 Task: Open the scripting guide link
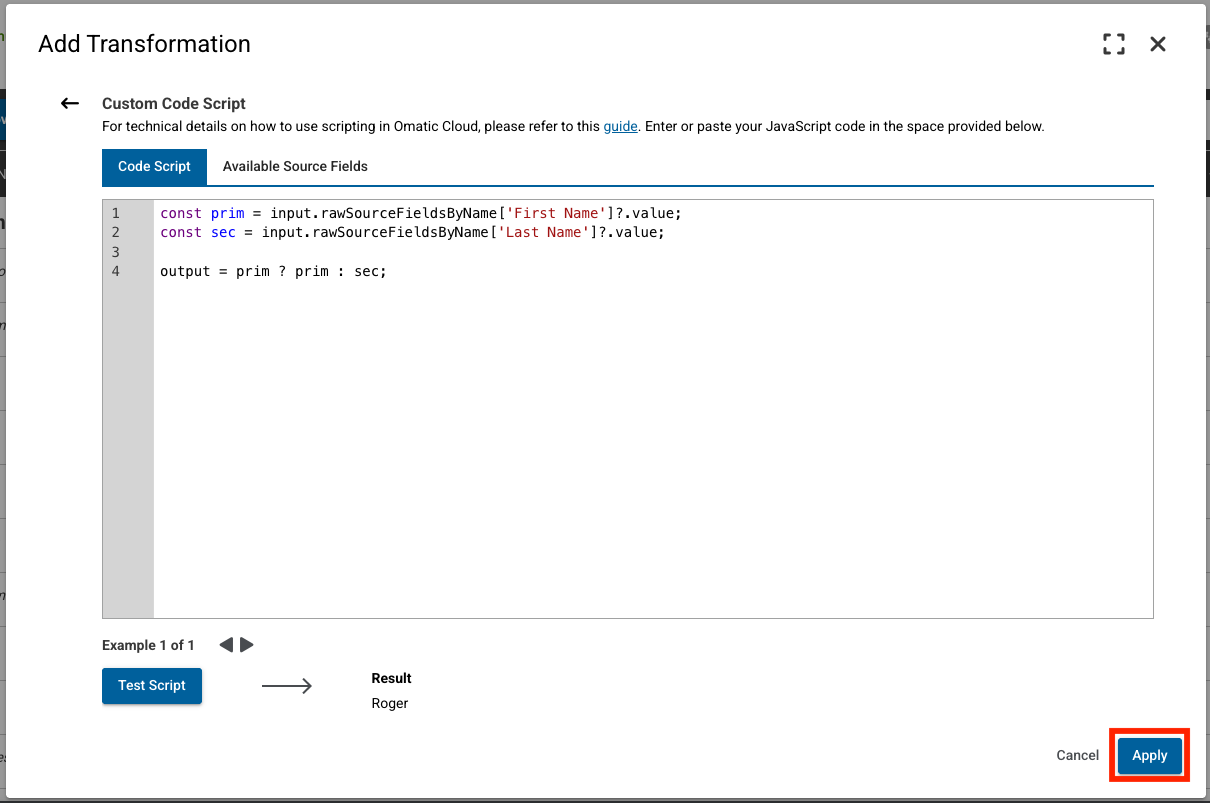[620, 127]
